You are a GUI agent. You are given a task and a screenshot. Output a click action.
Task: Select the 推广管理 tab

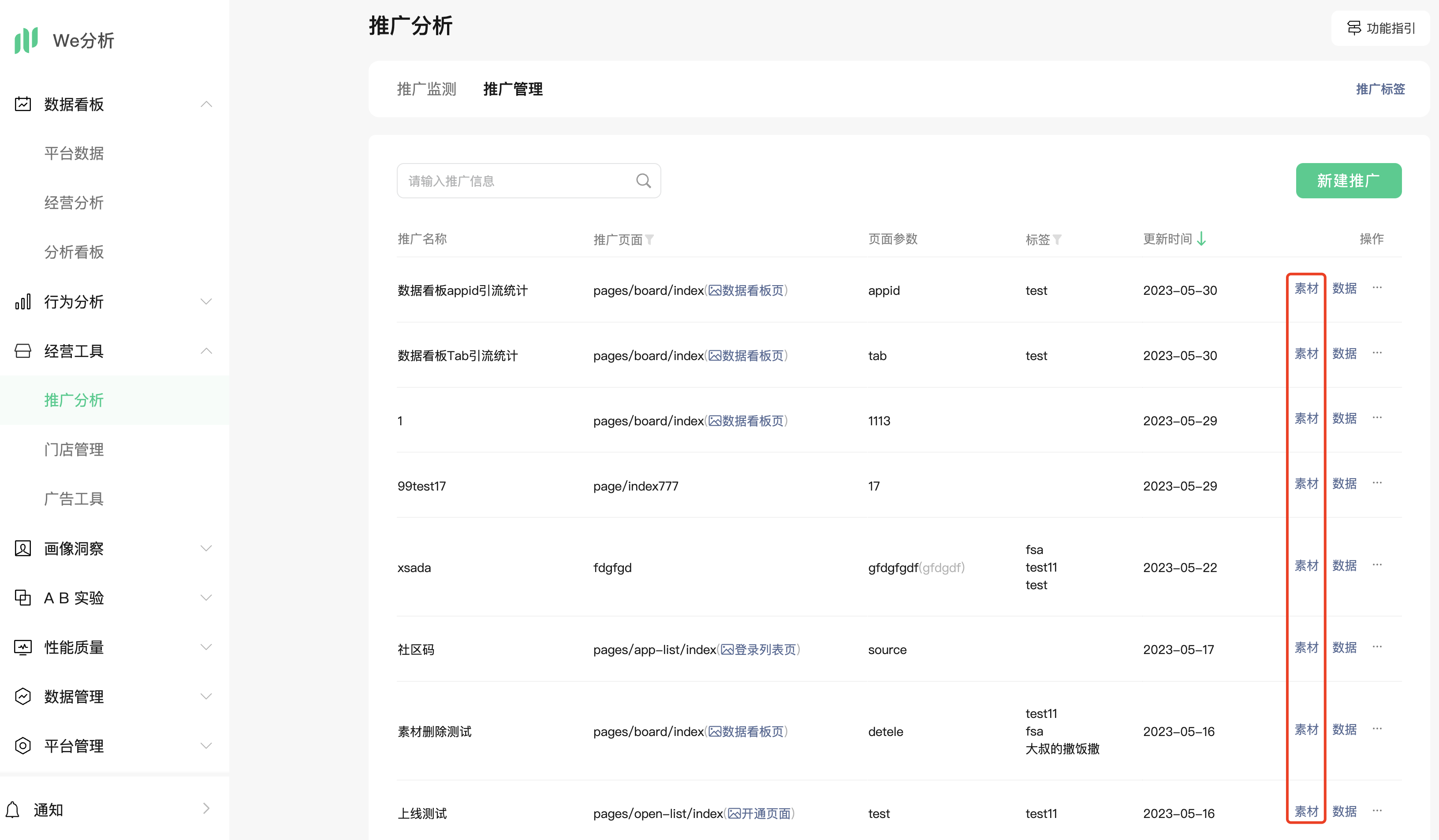(x=513, y=89)
